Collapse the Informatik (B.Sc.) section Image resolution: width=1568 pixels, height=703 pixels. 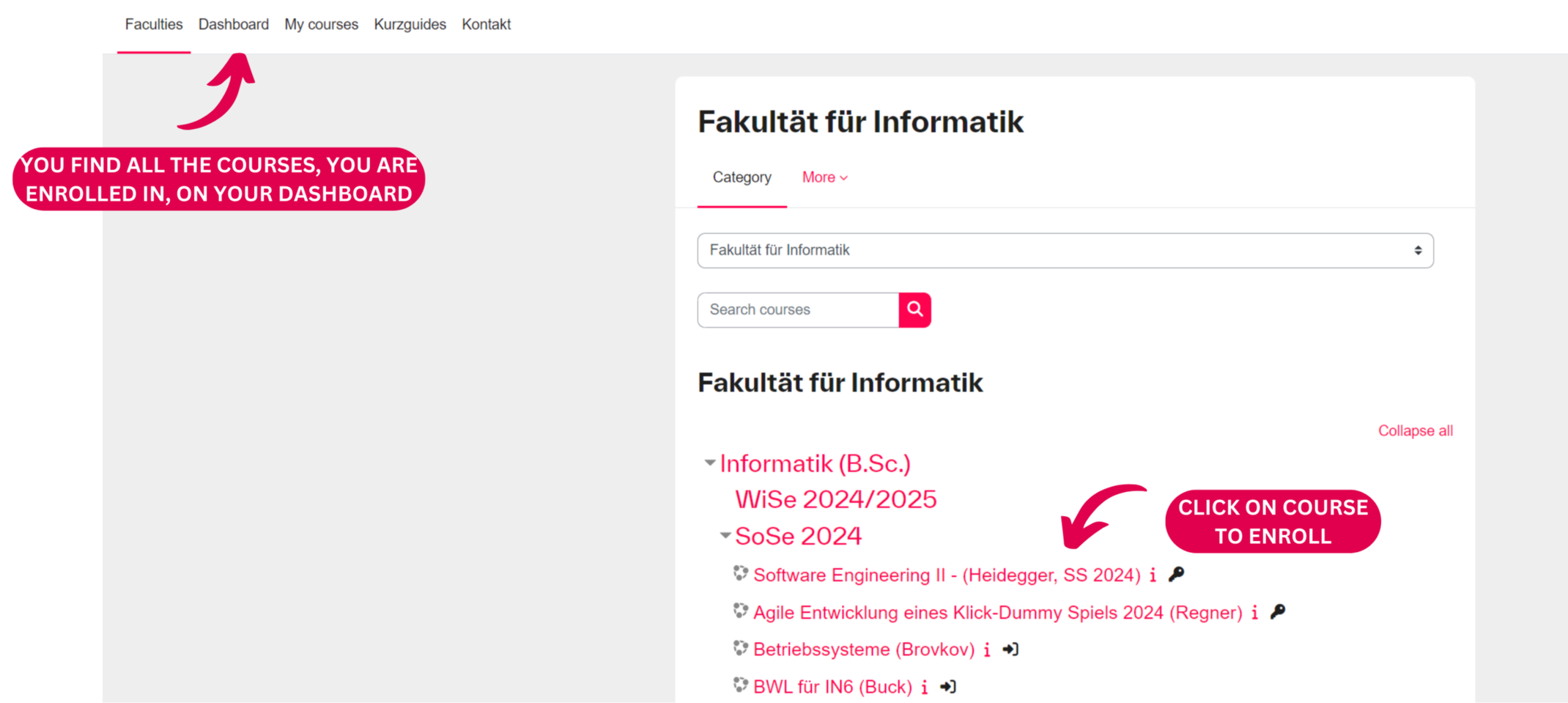(x=709, y=462)
